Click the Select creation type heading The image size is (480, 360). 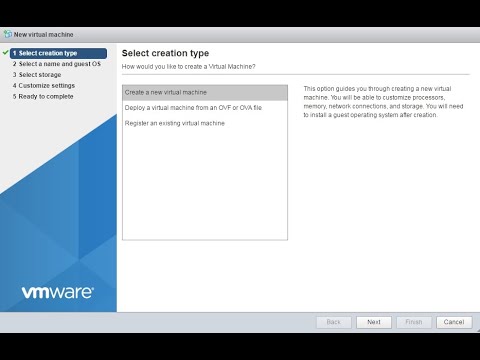click(x=165, y=53)
